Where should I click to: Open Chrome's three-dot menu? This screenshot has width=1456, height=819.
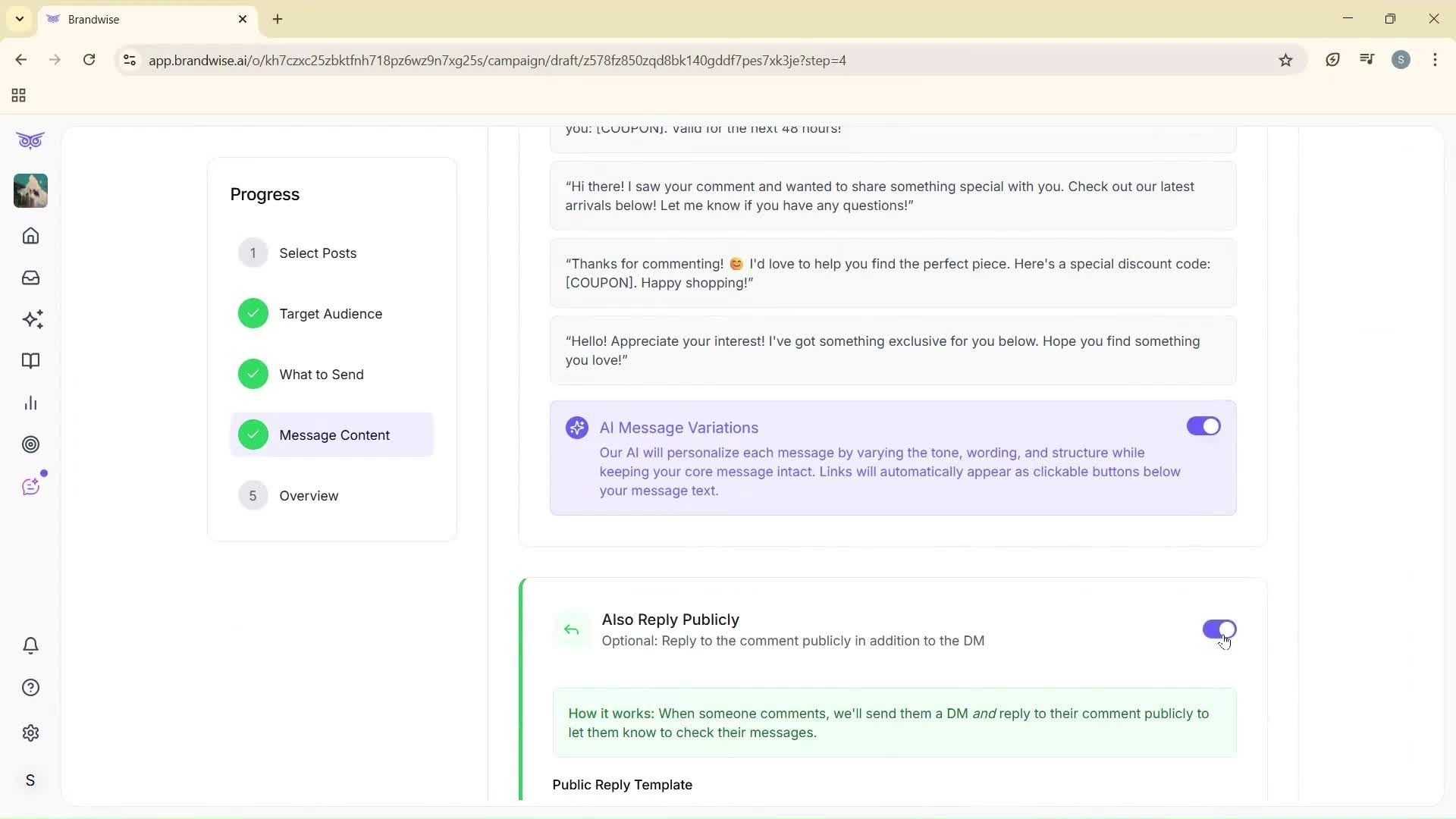pos(1436,60)
